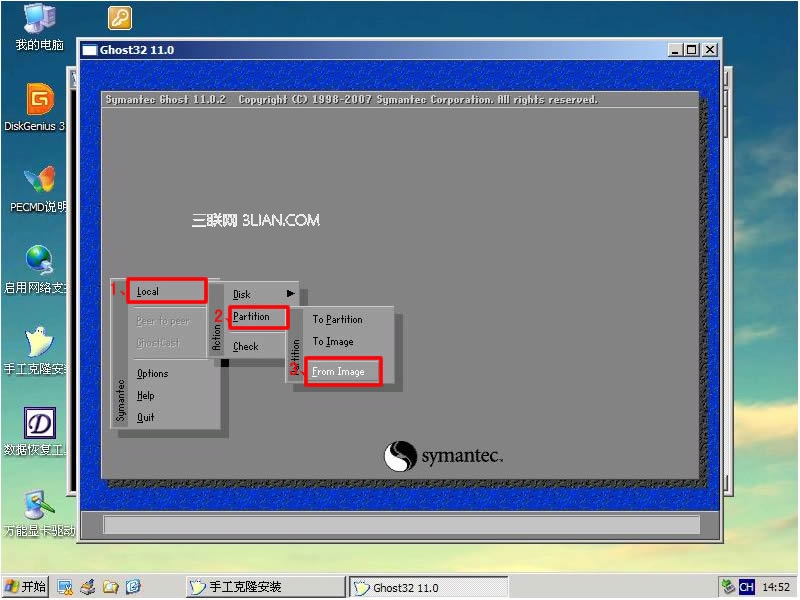Click the CH language indicator in tray
Viewport: 800px width, 600px height.
click(746, 587)
